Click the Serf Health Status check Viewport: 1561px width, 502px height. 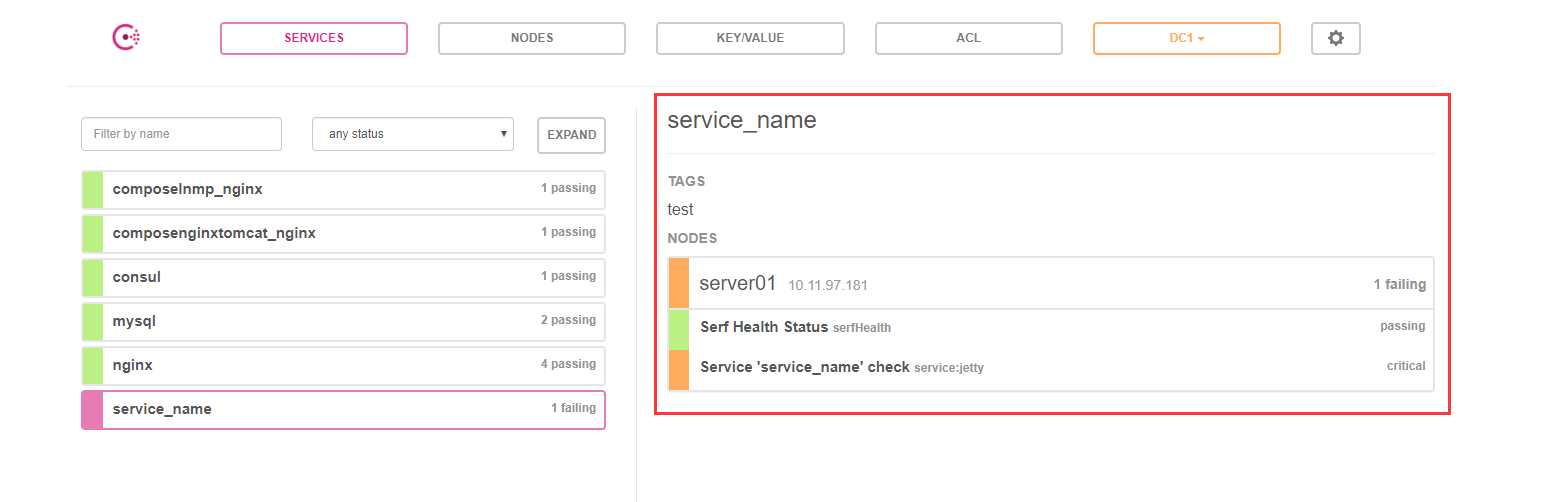[764, 327]
